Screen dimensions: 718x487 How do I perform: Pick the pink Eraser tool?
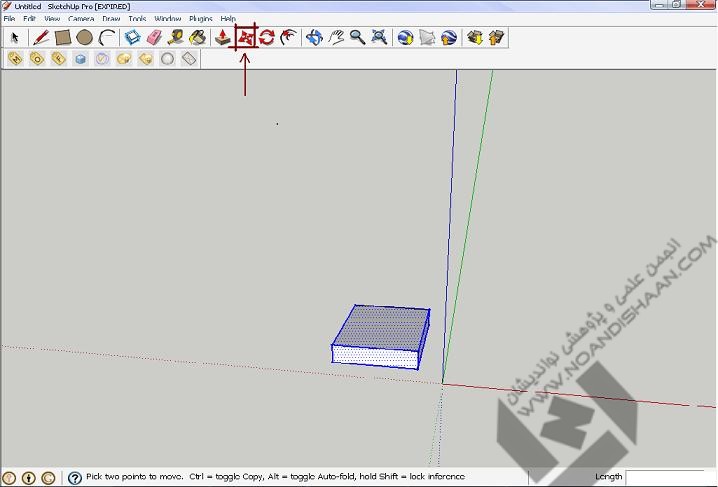click(x=154, y=38)
